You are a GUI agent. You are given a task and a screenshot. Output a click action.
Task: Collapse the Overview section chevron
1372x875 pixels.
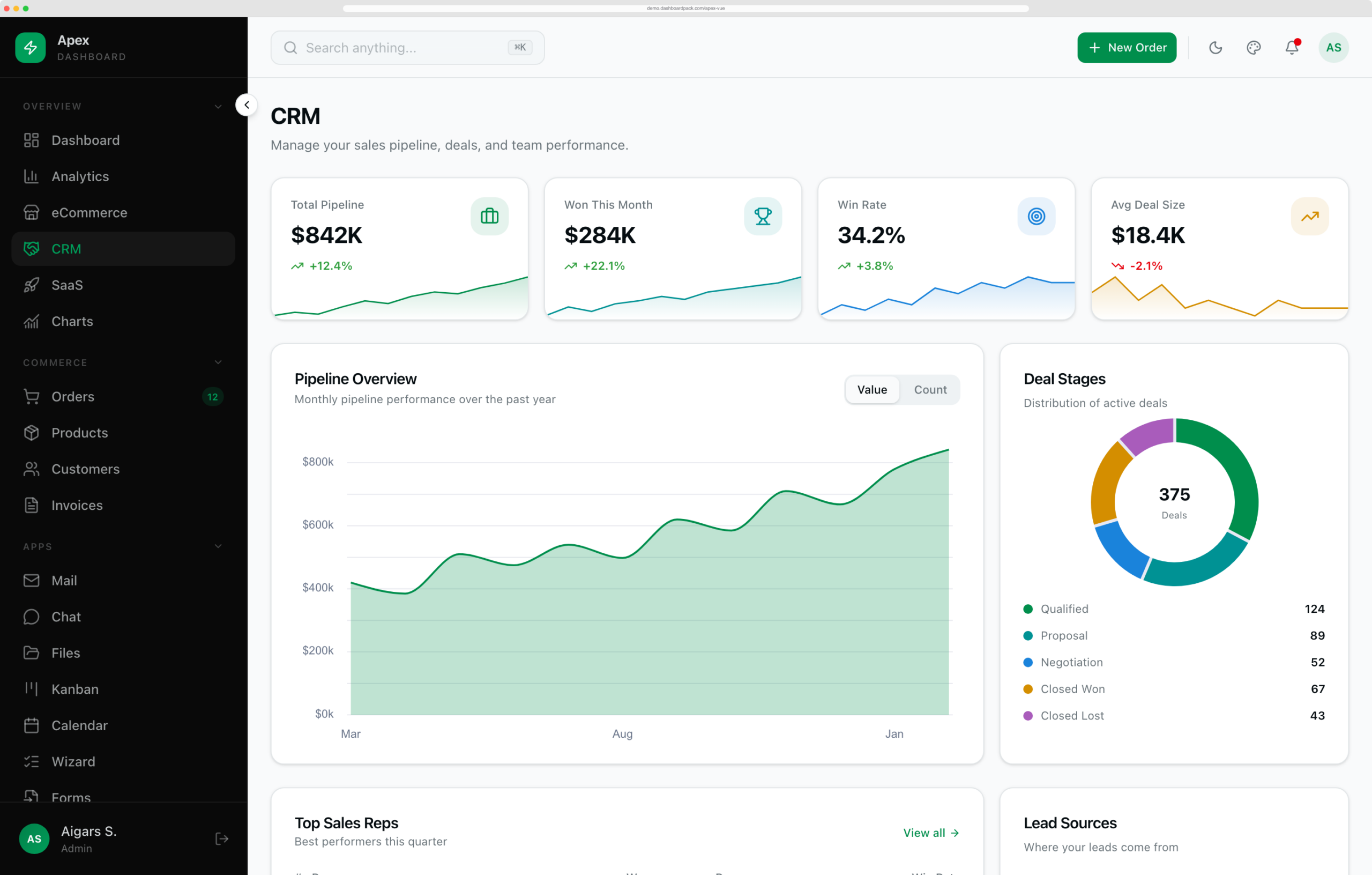pyautogui.click(x=218, y=107)
